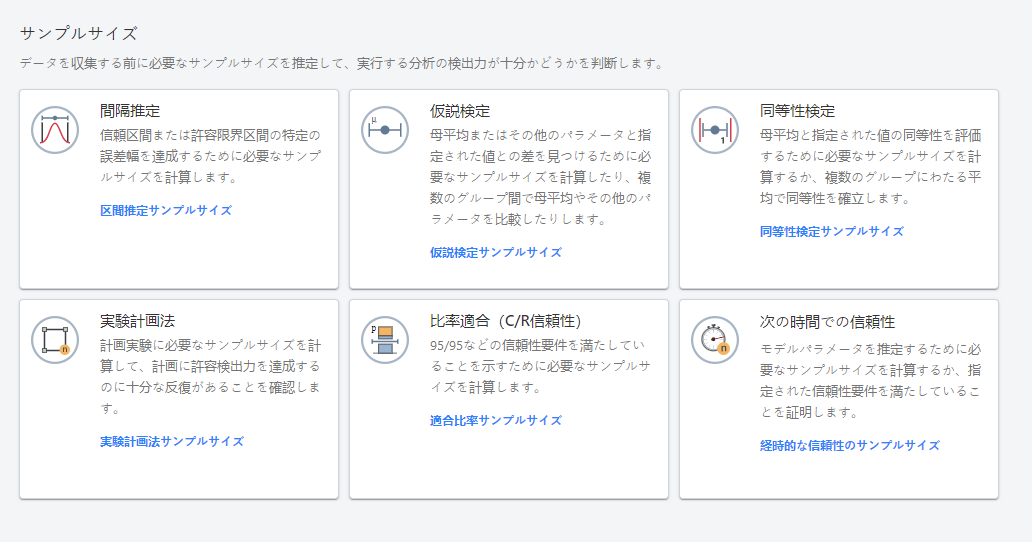Open the 同等性検定サンプルサイズ link

[832, 232]
